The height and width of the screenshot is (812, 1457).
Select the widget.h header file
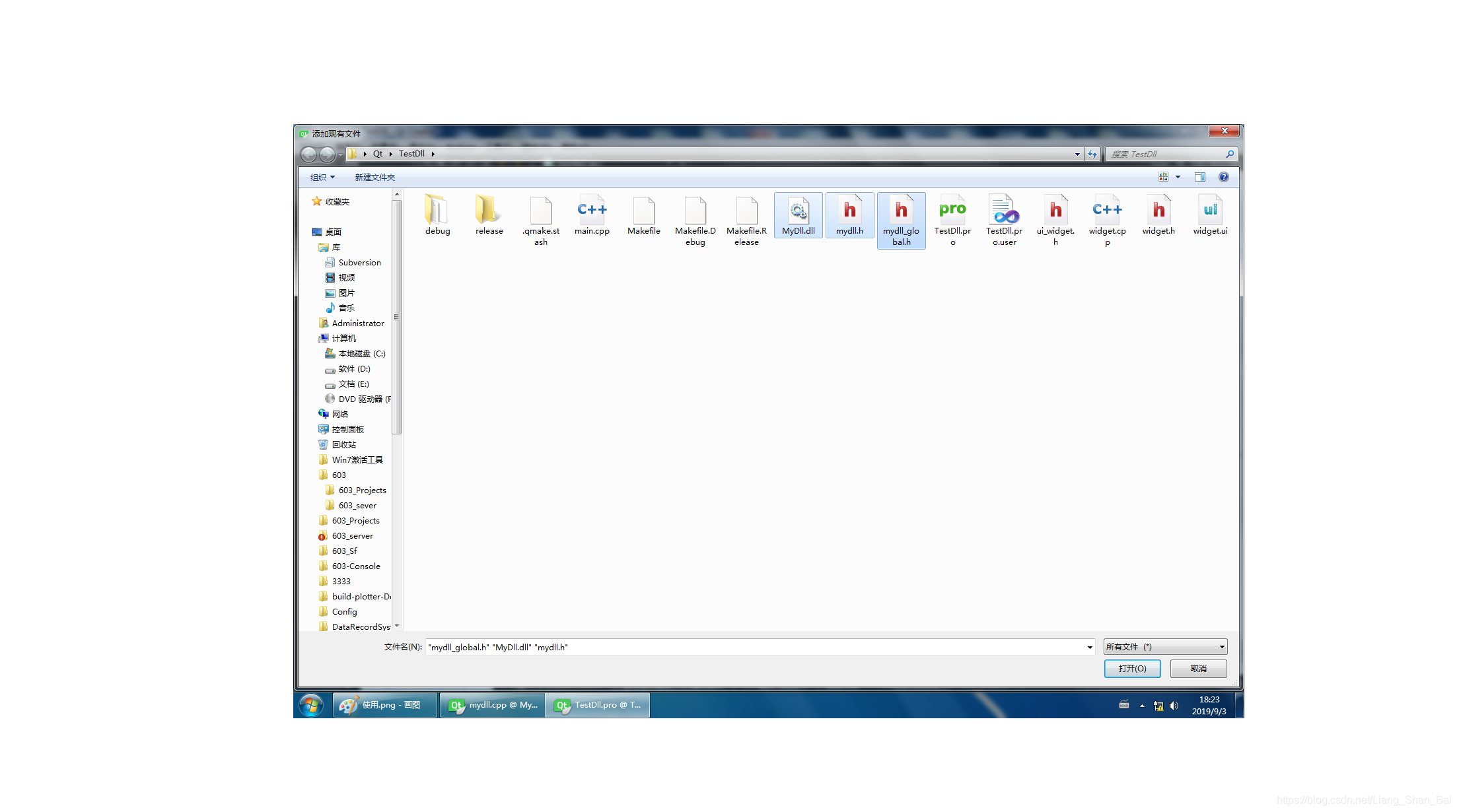pyautogui.click(x=1158, y=215)
